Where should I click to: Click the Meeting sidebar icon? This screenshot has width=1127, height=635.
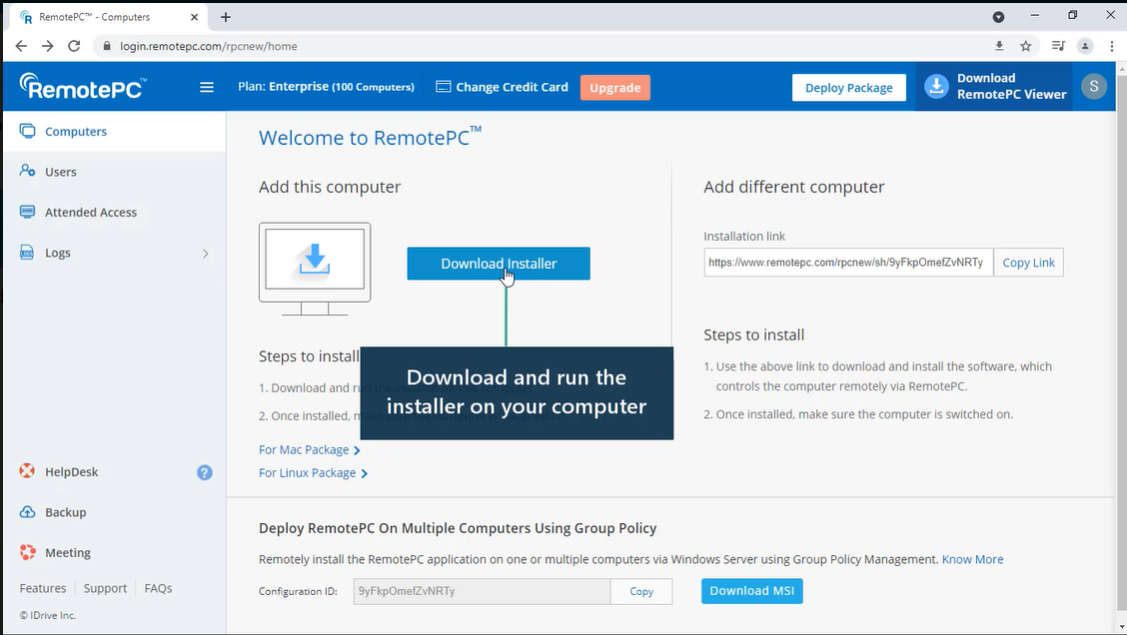click(x=27, y=552)
